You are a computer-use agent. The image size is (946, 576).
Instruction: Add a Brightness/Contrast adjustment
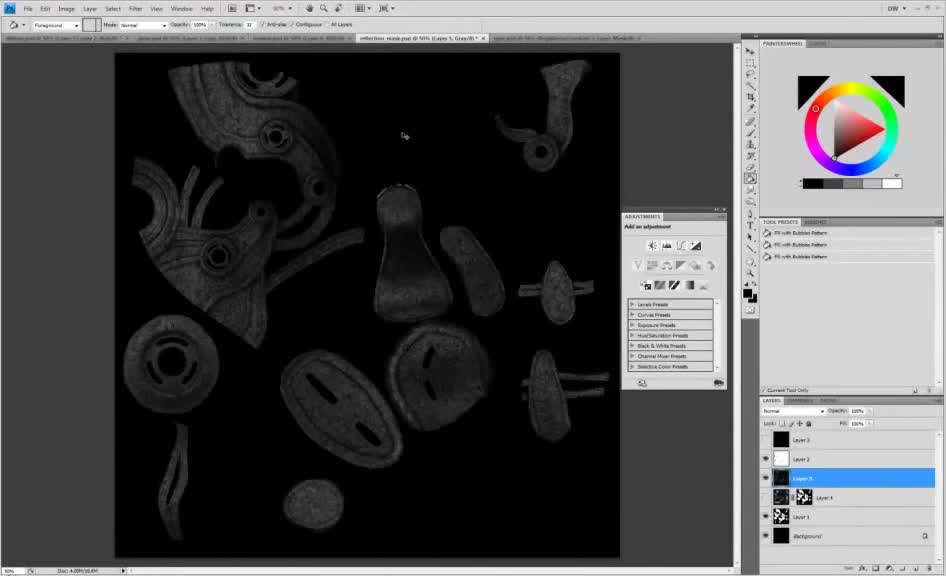point(651,245)
